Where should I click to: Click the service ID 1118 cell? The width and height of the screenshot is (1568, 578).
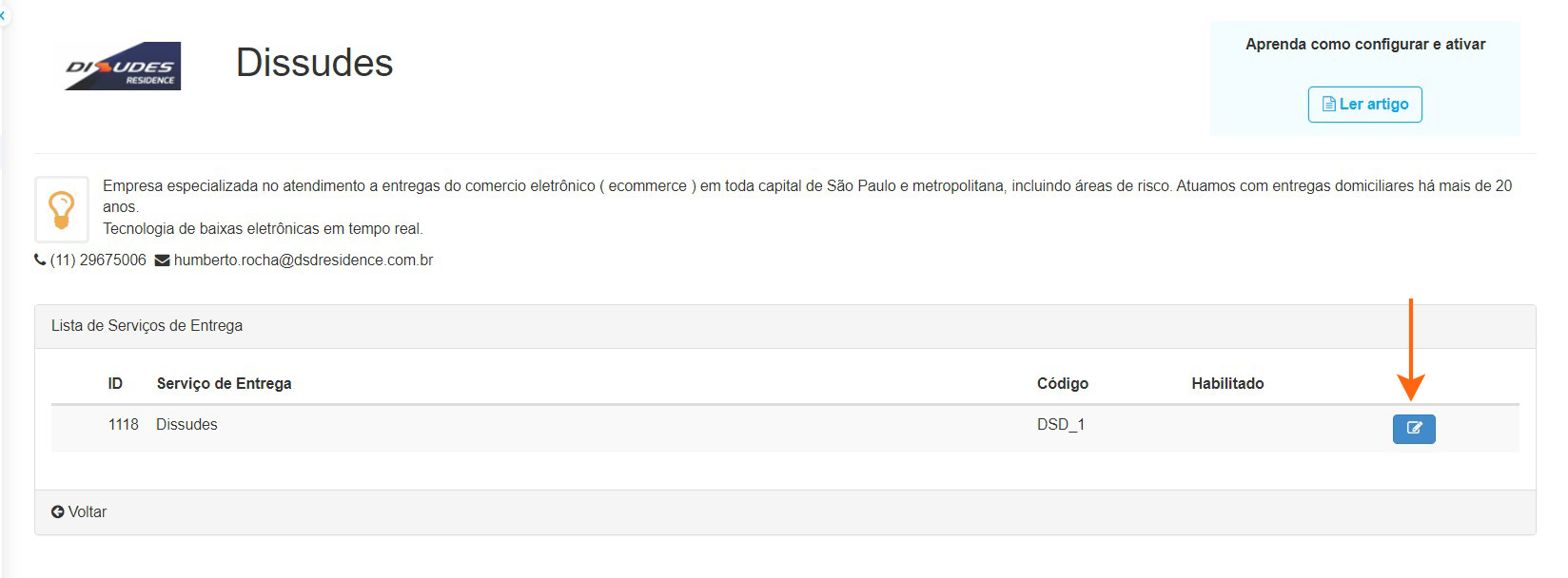click(x=123, y=425)
